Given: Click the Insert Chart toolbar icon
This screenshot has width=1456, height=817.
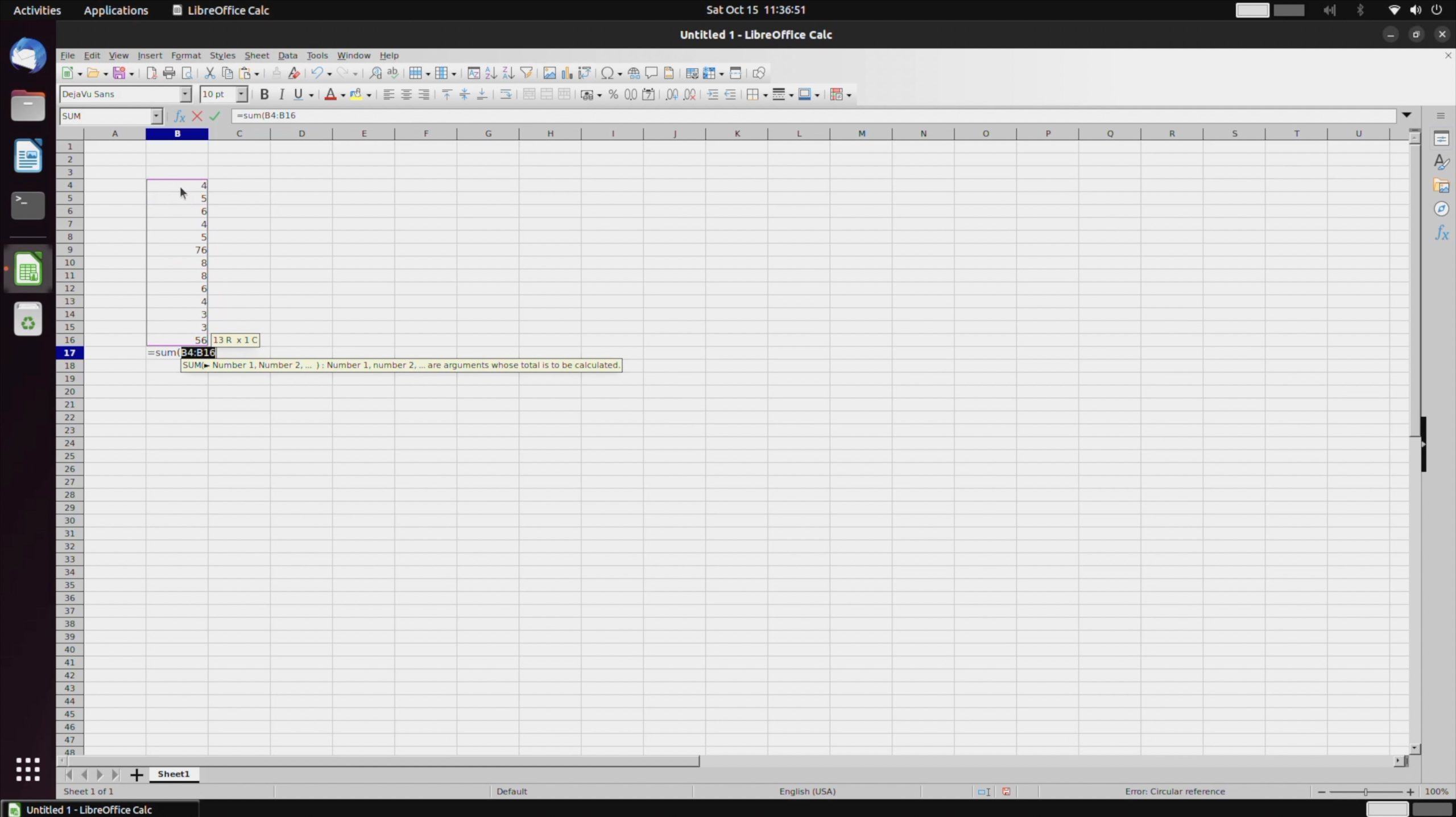Looking at the screenshot, I should (x=566, y=73).
